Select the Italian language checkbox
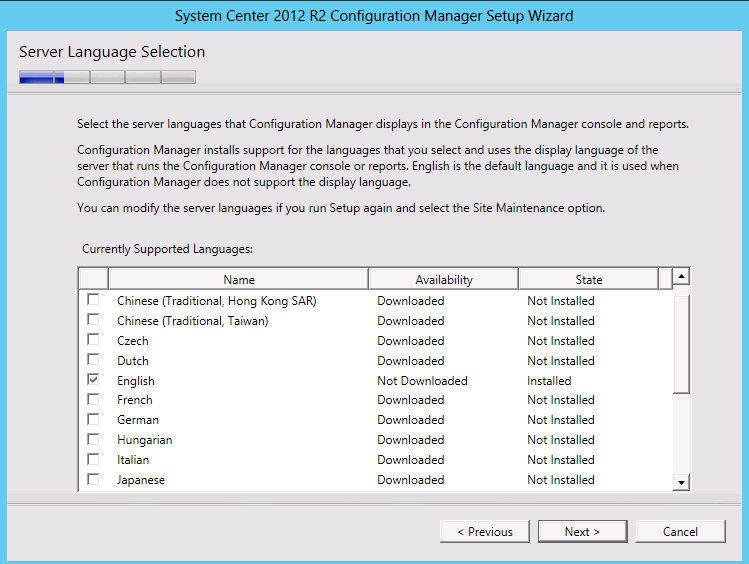 click(x=93, y=459)
